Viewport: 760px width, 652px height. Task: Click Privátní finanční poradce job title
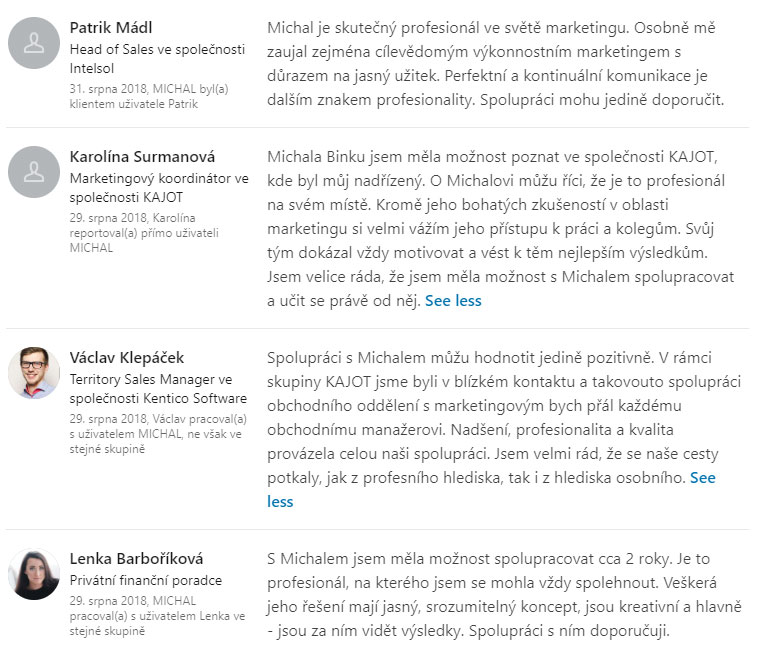click(146, 580)
